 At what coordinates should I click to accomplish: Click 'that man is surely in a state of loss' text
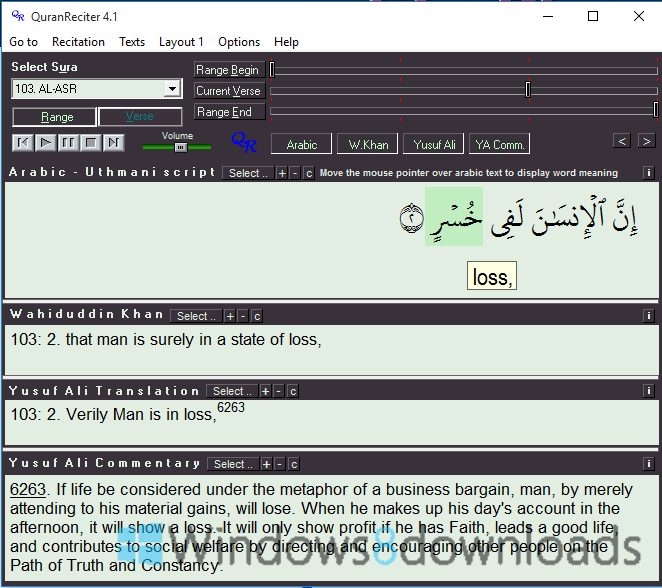[191, 339]
